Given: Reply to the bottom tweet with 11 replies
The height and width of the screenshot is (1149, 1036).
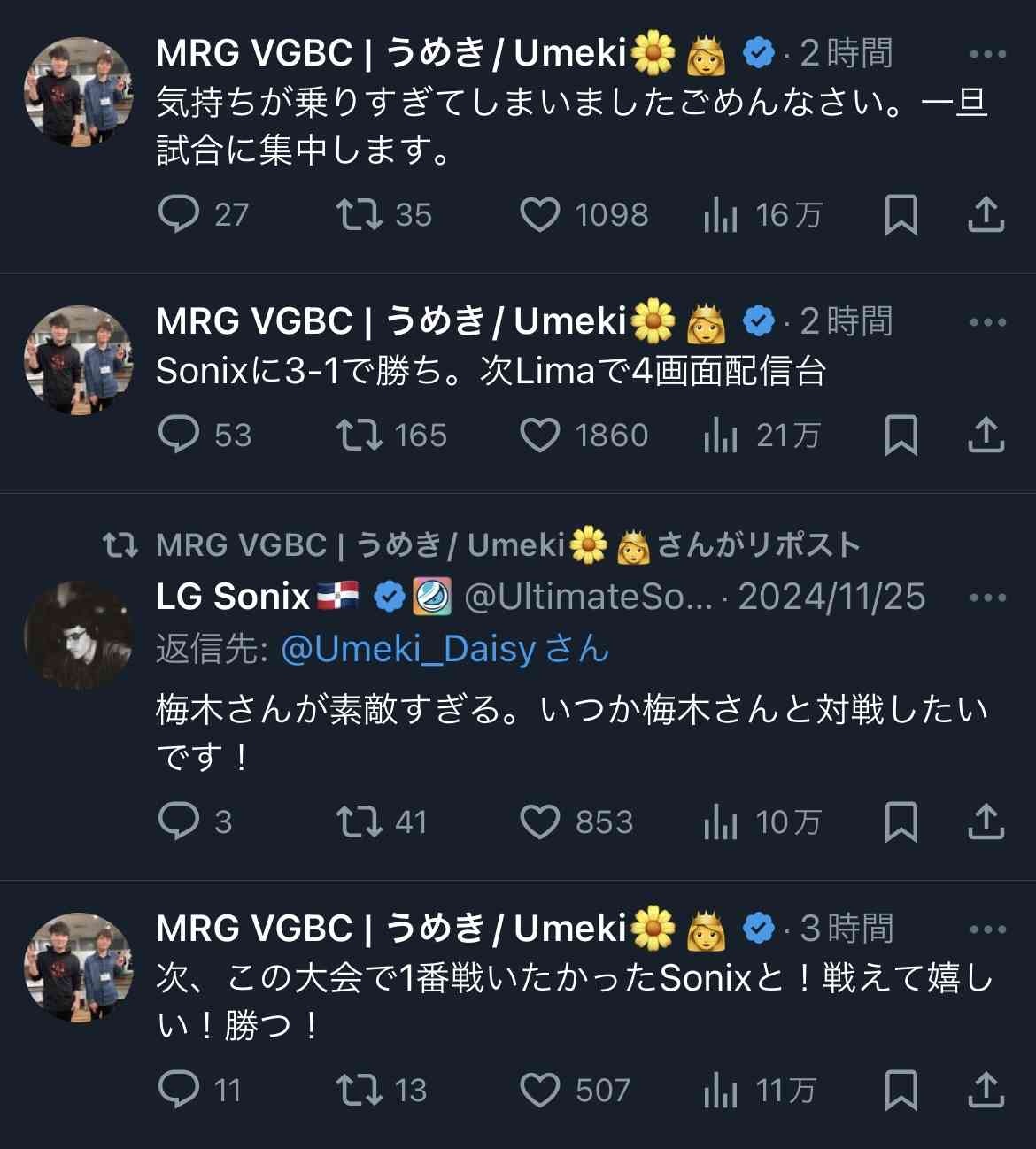Looking at the screenshot, I should (x=178, y=1090).
